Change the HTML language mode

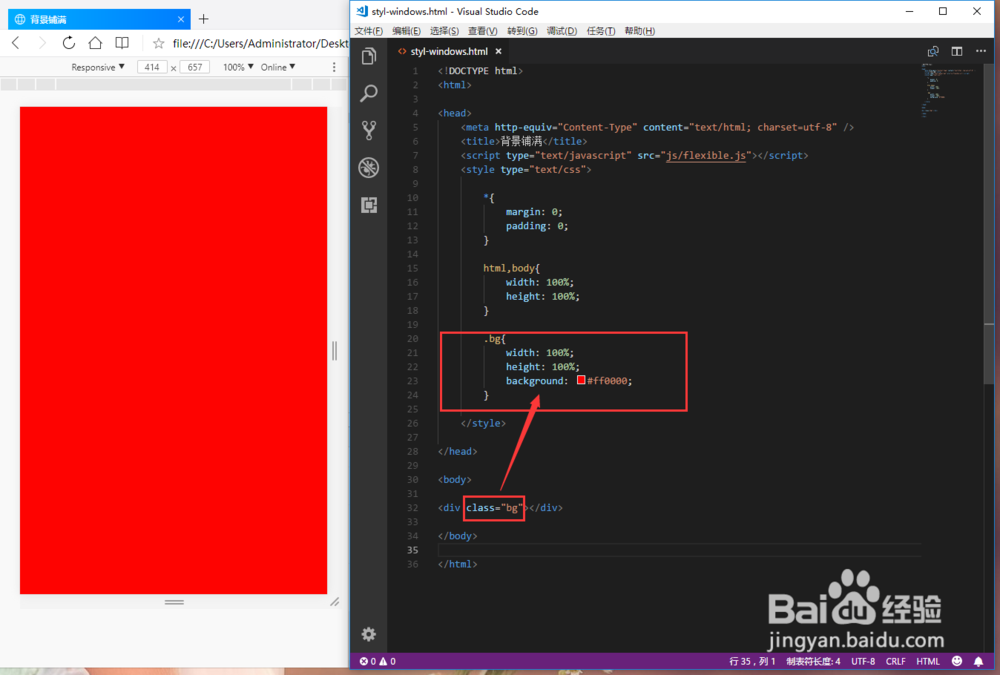(x=928, y=661)
